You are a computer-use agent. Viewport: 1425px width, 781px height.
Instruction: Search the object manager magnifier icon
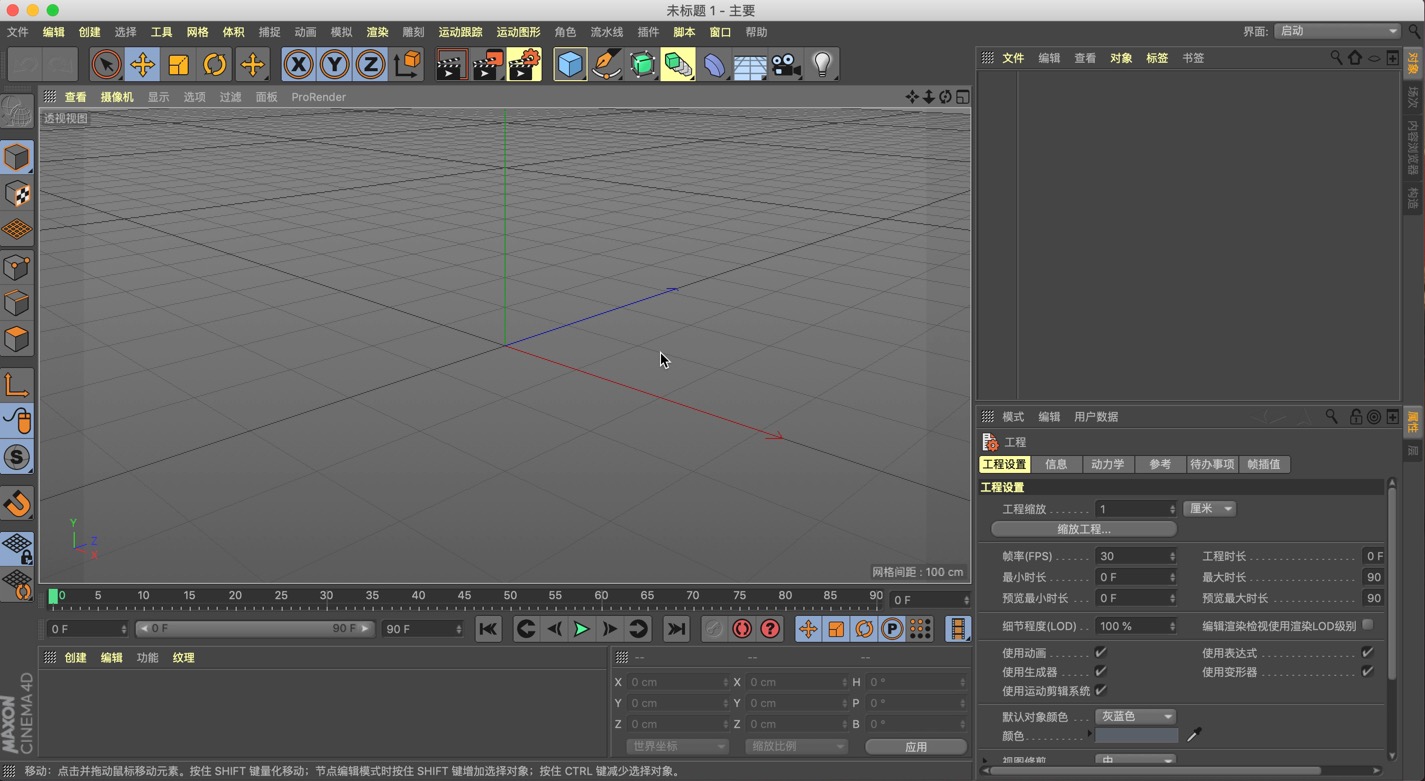tap(1336, 58)
